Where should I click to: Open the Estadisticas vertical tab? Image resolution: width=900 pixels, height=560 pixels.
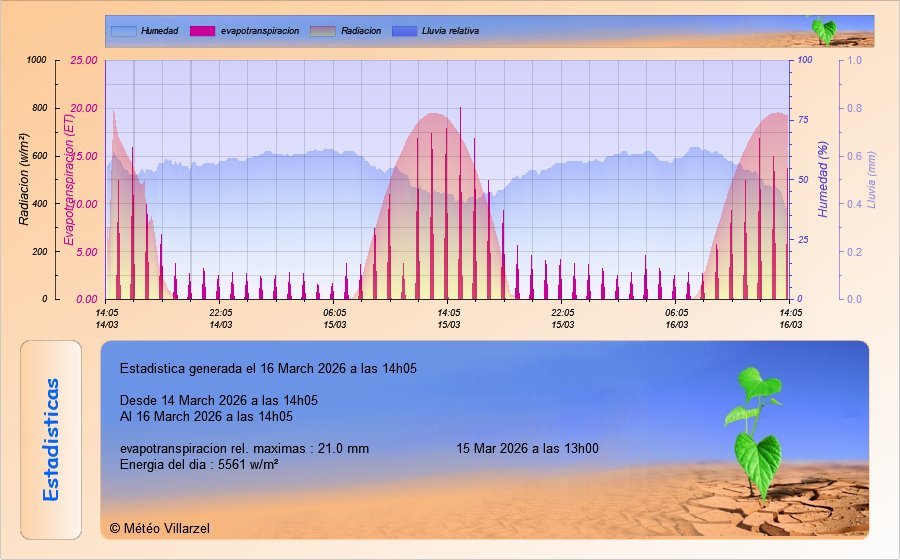click(53, 439)
